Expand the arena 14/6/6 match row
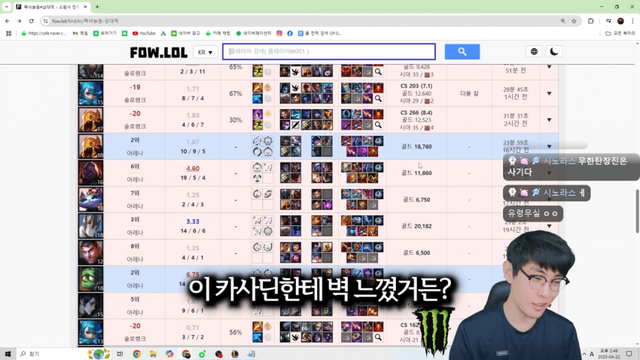Screen dimensions: 640x360 [x=549, y=226]
